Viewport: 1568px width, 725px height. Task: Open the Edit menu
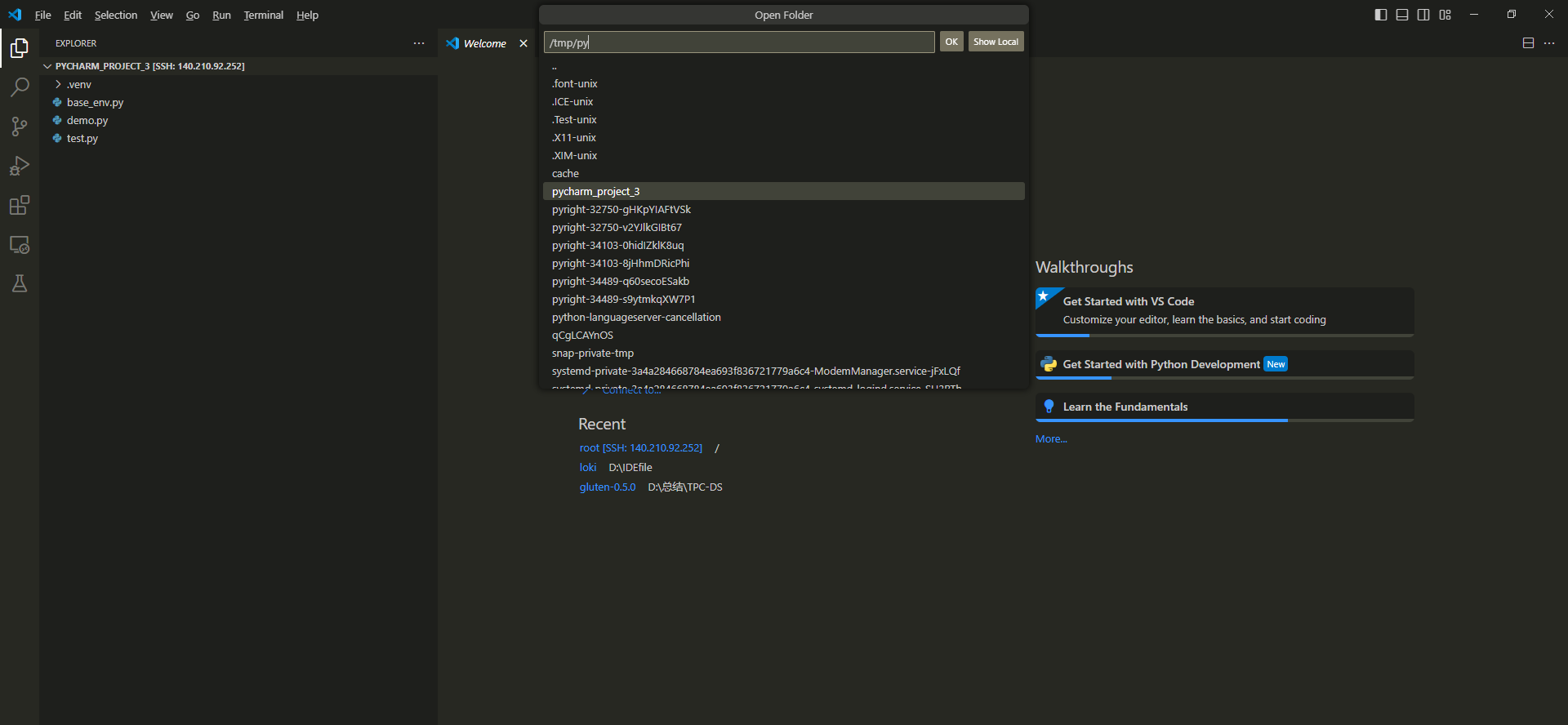click(73, 15)
